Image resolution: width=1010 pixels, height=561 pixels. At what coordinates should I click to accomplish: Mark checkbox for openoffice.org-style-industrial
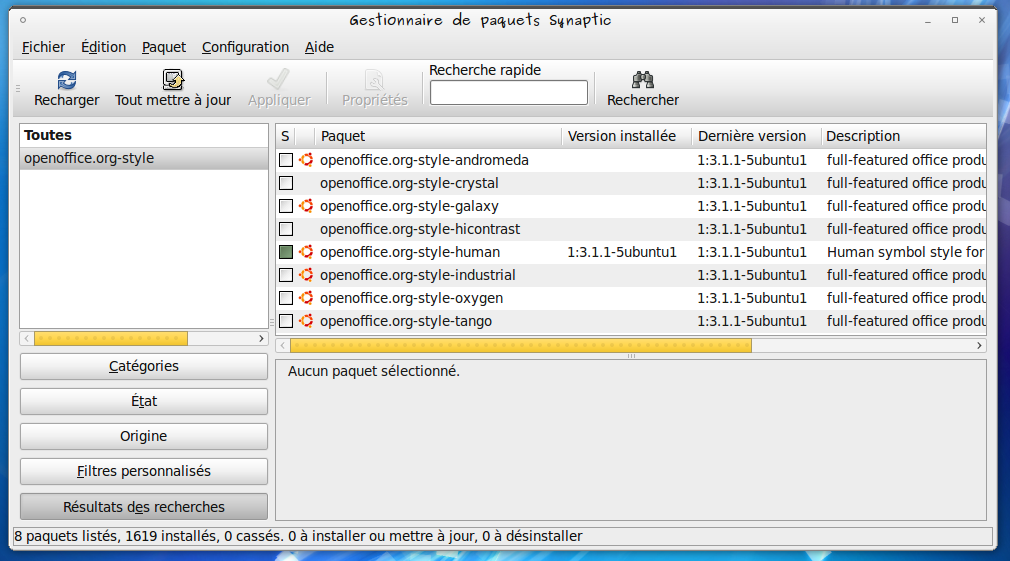tap(286, 275)
